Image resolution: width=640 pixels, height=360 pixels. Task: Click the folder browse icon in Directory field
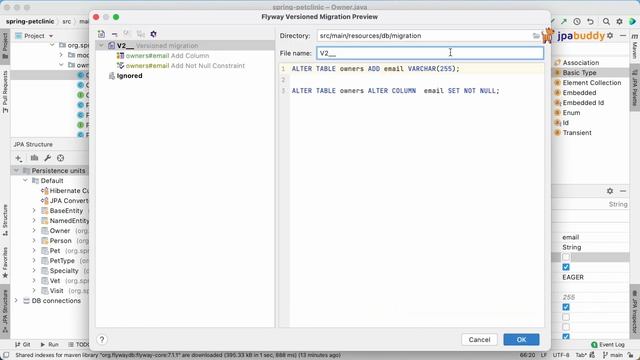(x=536, y=36)
